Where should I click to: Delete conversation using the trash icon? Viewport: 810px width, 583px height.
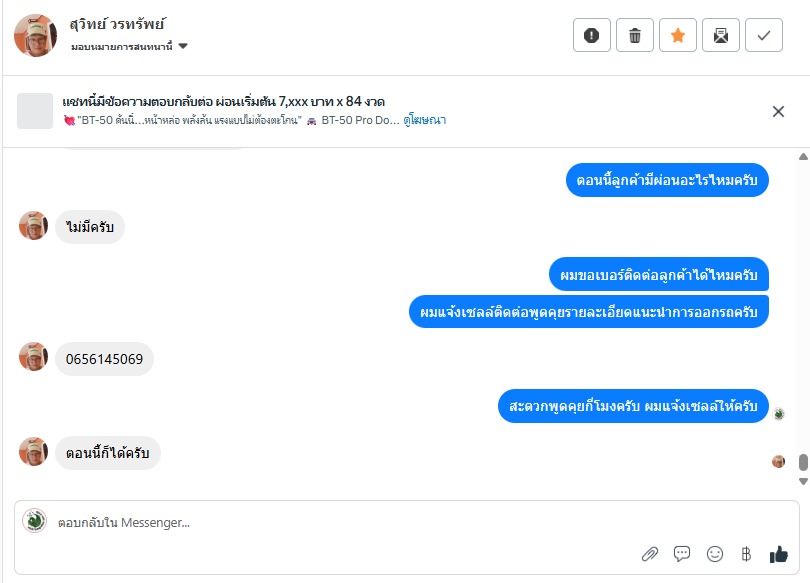pyautogui.click(x=635, y=36)
